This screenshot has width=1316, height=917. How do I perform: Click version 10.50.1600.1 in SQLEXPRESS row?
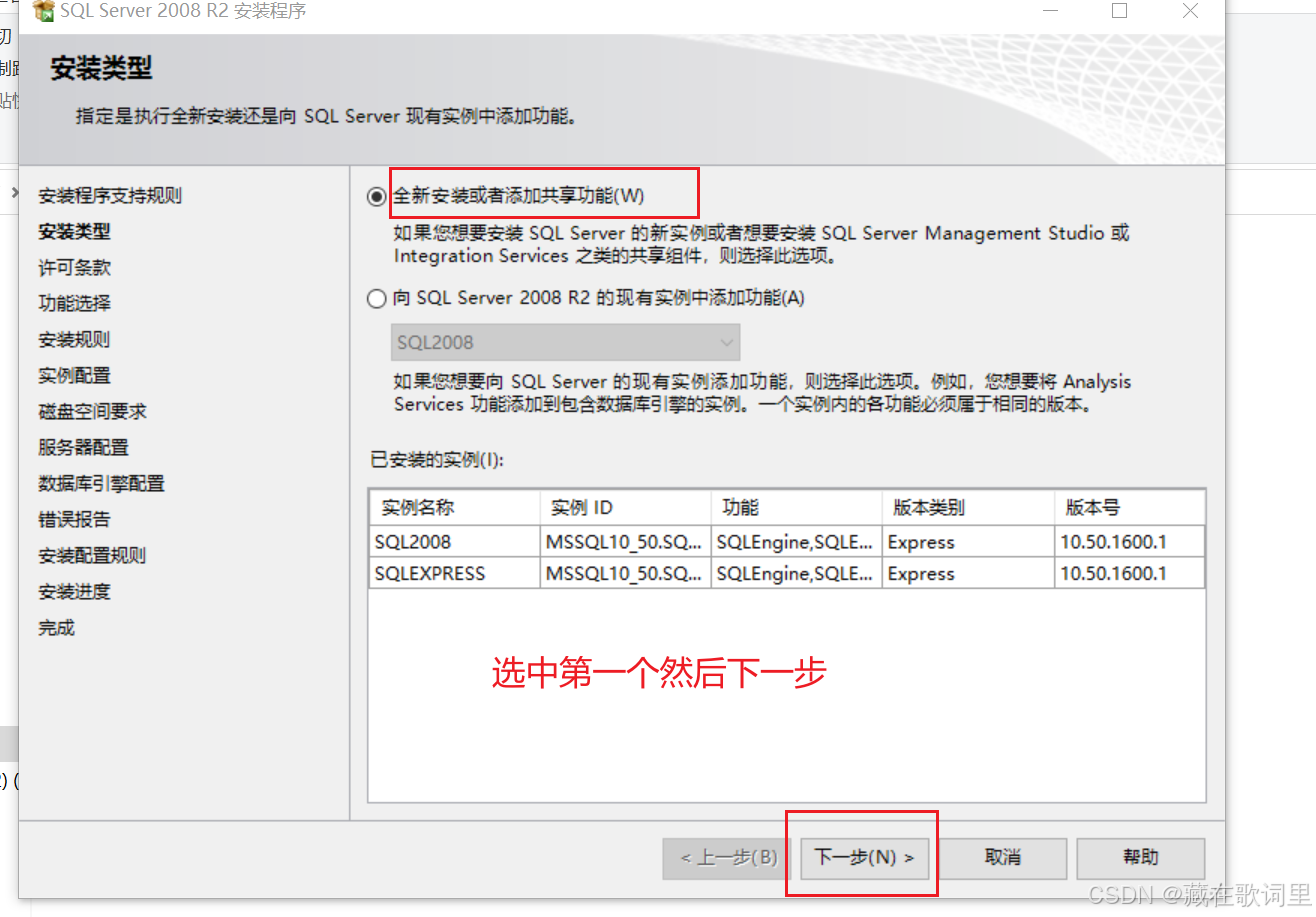pos(1130,573)
